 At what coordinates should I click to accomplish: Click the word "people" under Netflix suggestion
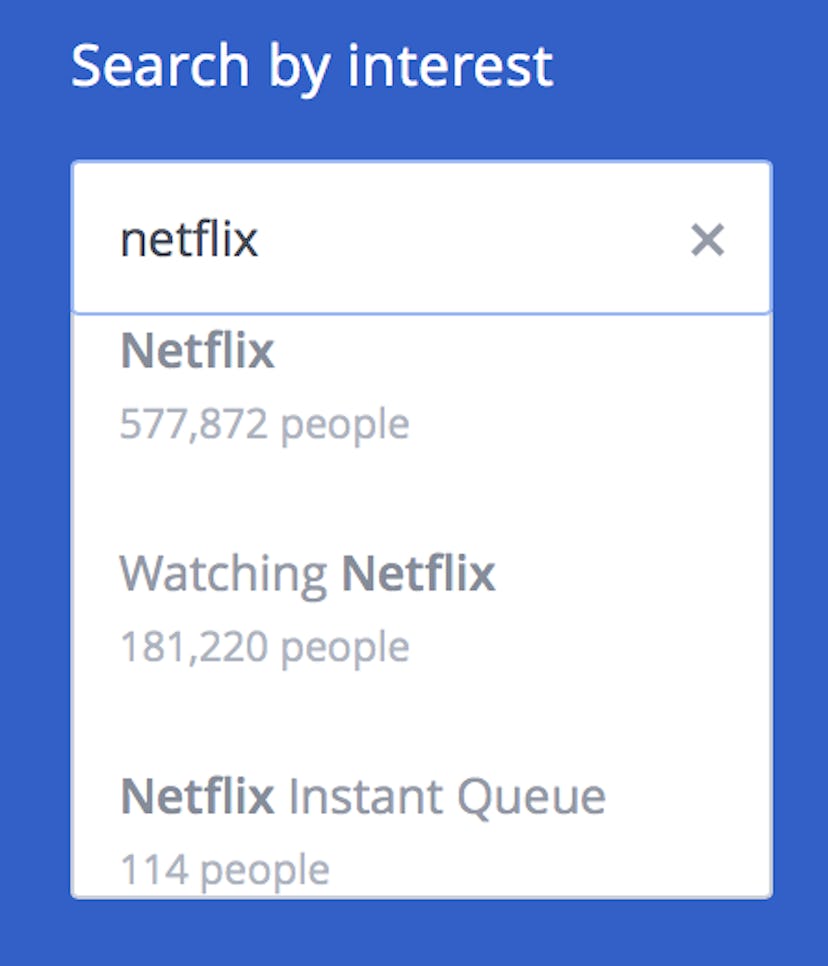pyautogui.click(x=344, y=424)
